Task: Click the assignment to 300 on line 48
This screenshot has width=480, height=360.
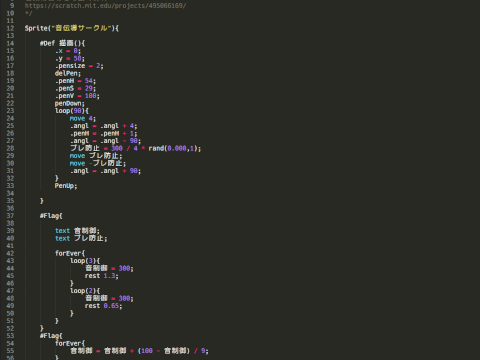Action: click(x=109, y=298)
